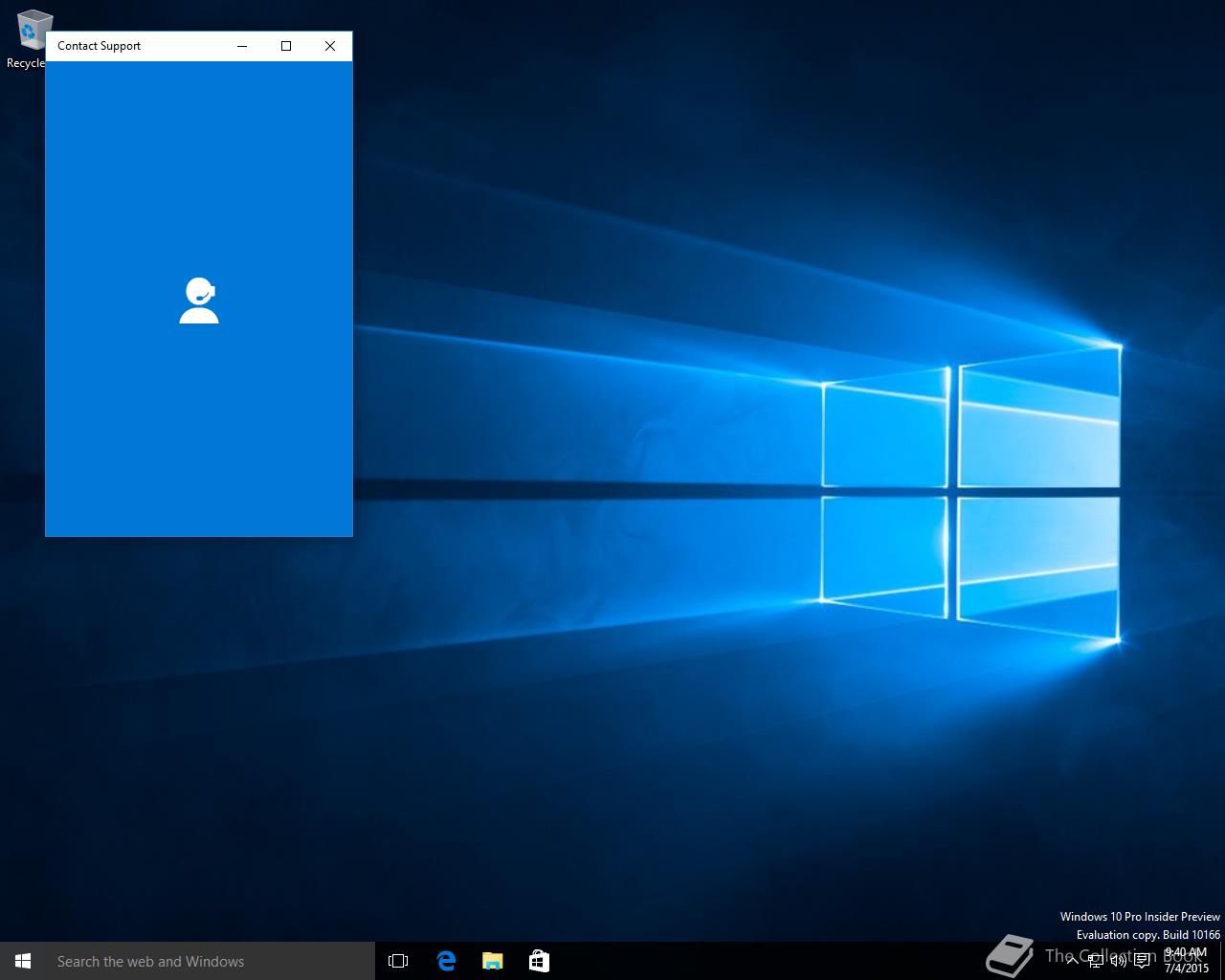Open Task View from the taskbar
The image size is (1225, 980).
[398, 961]
